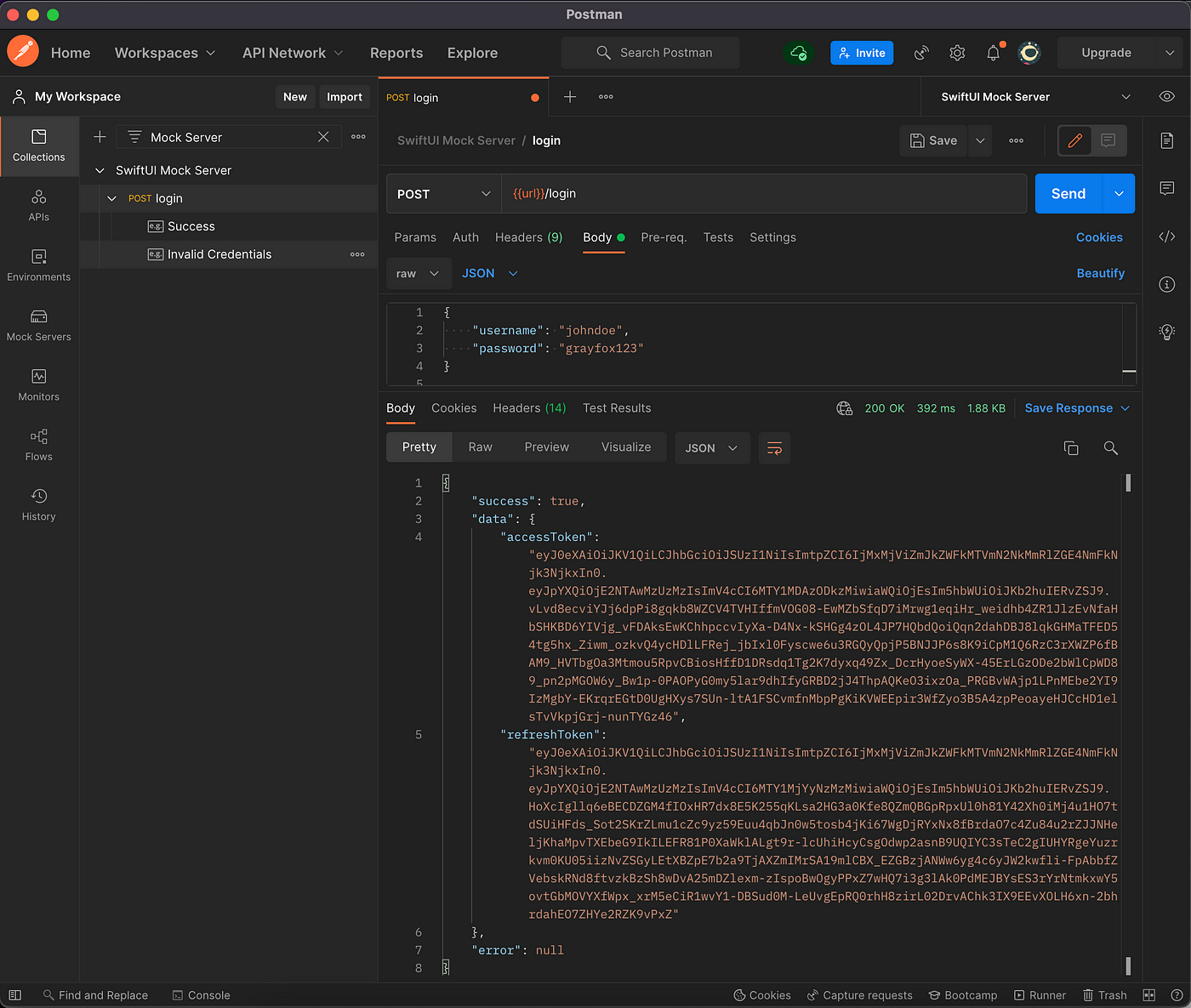Open a new request tab with plus
The width and height of the screenshot is (1191, 1008).
[570, 97]
